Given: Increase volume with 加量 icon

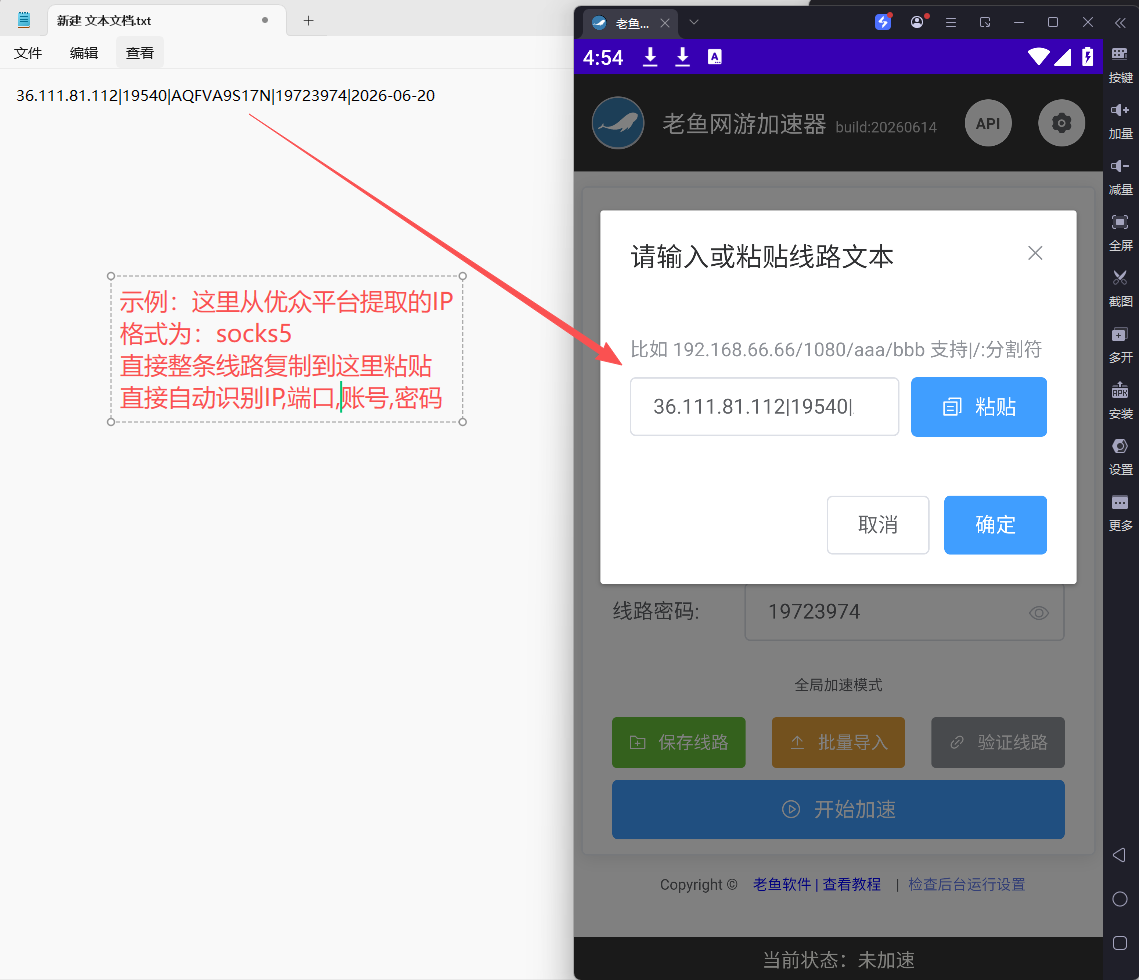Looking at the screenshot, I should point(1120,121).
